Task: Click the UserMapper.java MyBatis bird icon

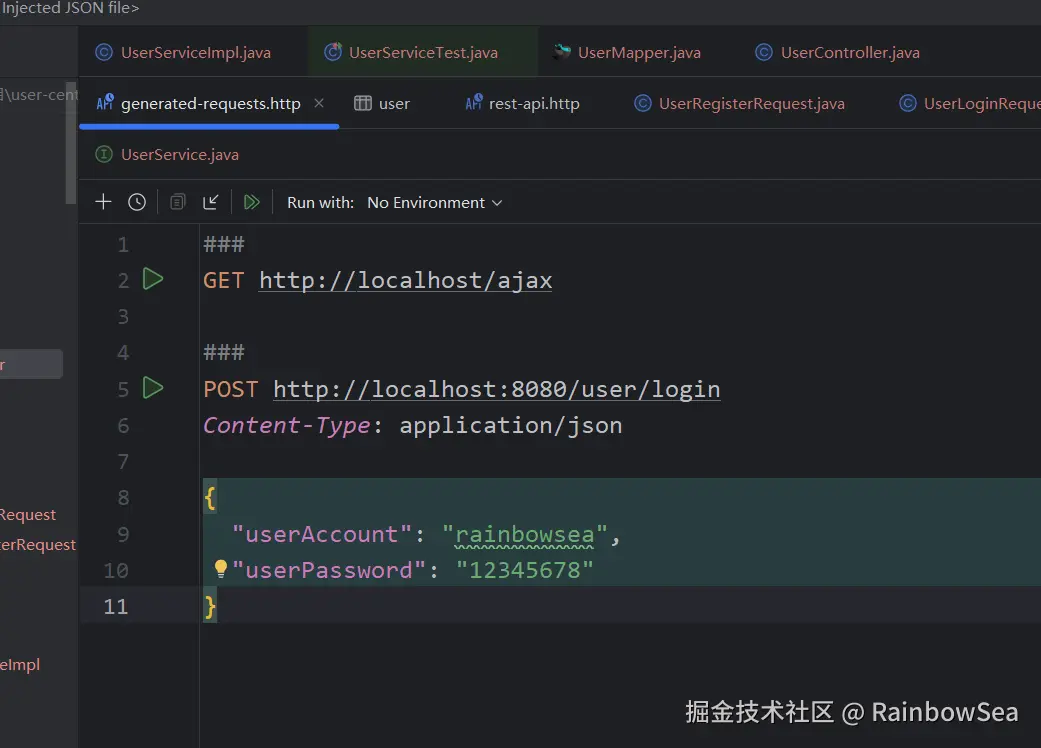Action: (562, 52)
